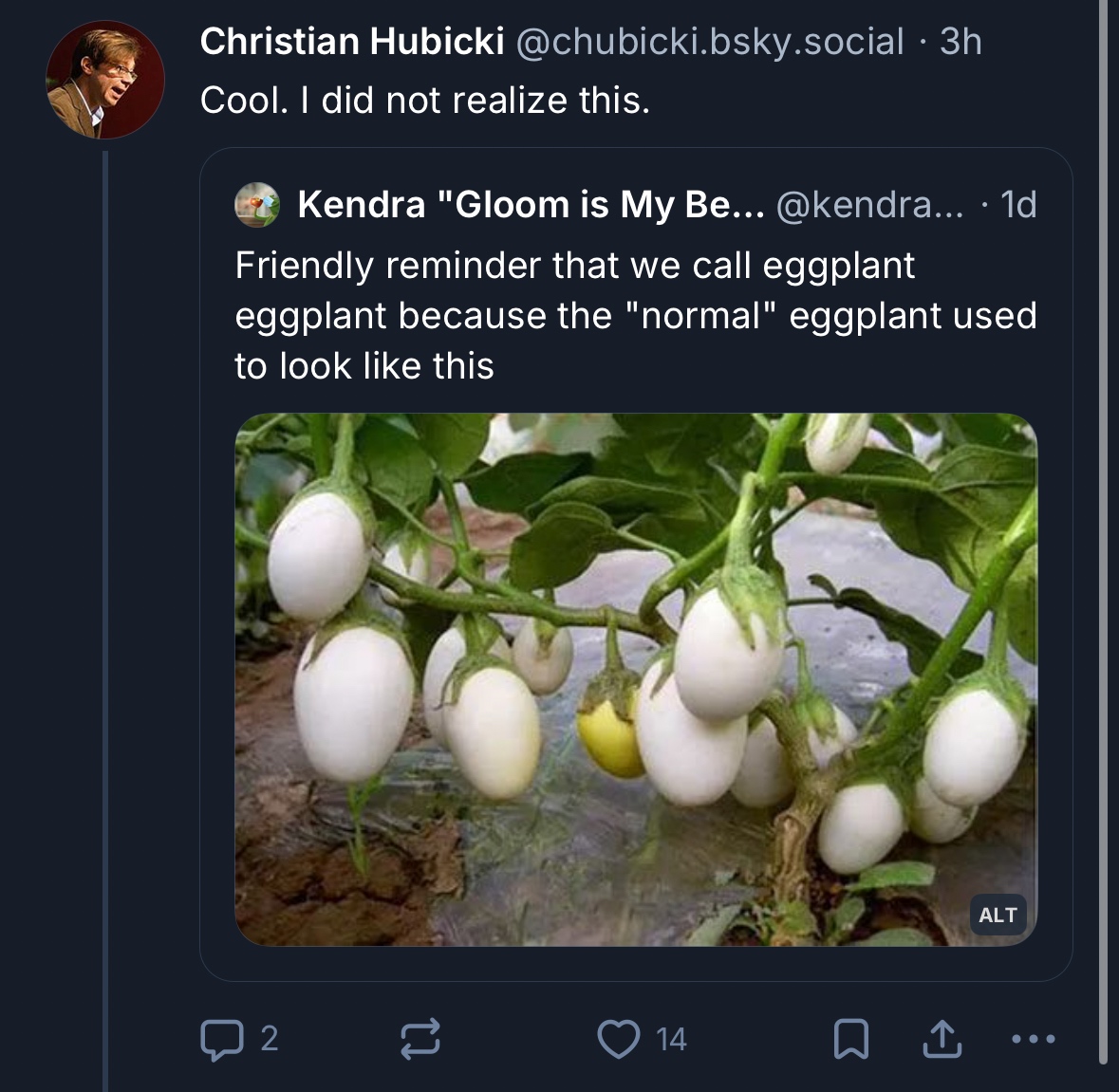Click the reply speech bubble icon
The image size is (1119, 1092).
coord(220,1039)
